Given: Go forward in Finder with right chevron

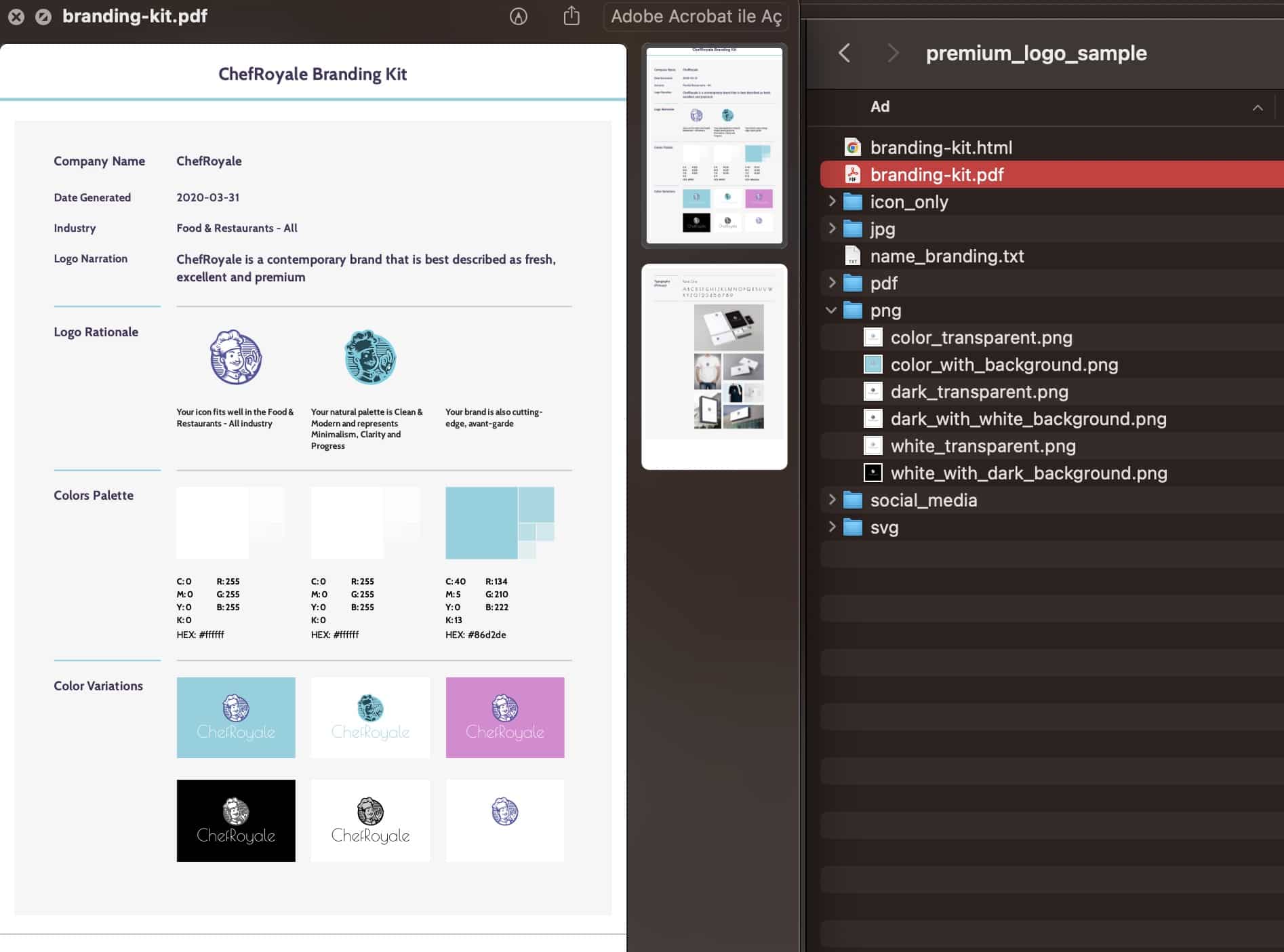Looking at the screenshot, I should point(893,53).
